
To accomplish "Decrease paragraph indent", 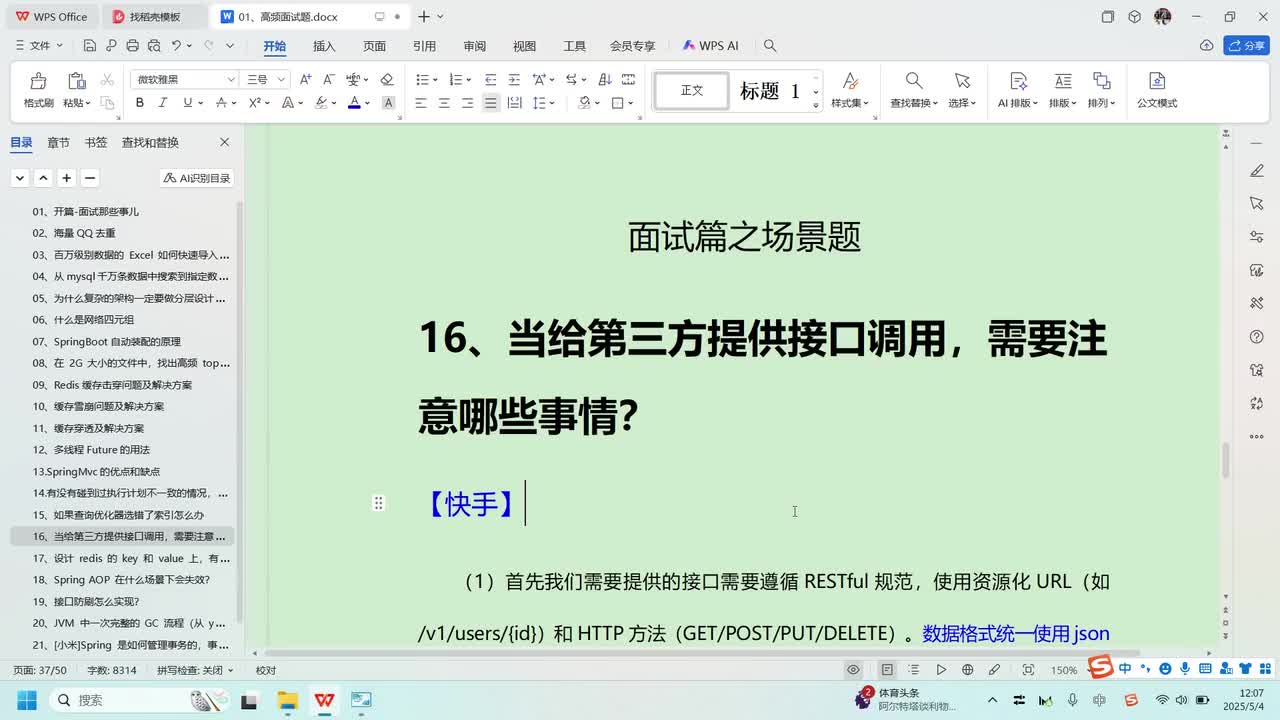I will point(490,79).
